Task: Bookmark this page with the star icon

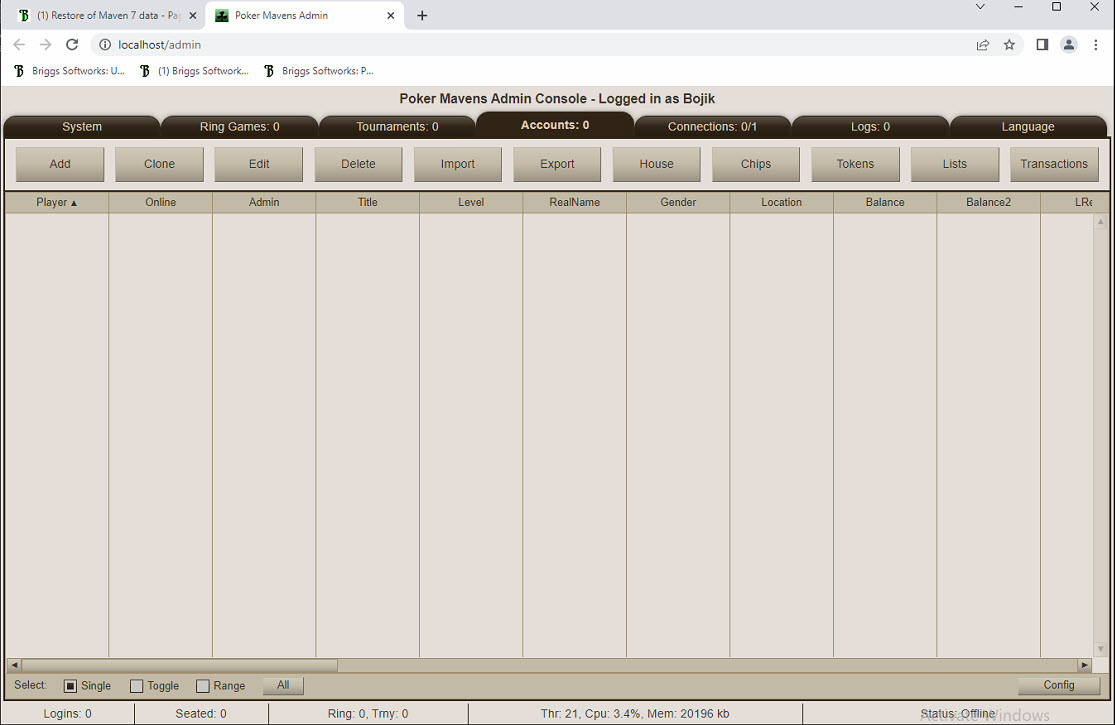Action: tap(1009, 45)
